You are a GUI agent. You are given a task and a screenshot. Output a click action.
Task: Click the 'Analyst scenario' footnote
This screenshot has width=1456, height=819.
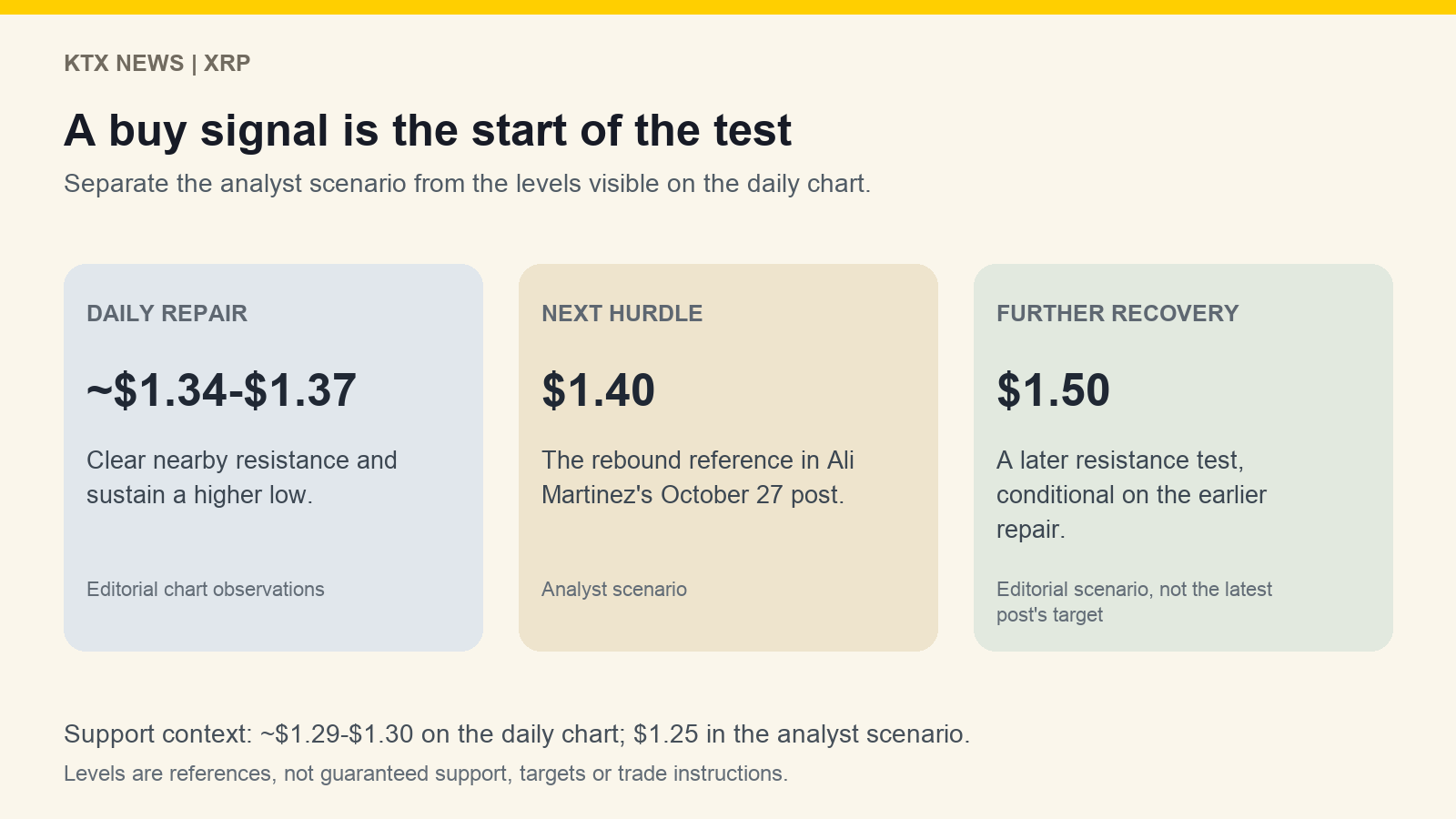click(x=614, y=590)
